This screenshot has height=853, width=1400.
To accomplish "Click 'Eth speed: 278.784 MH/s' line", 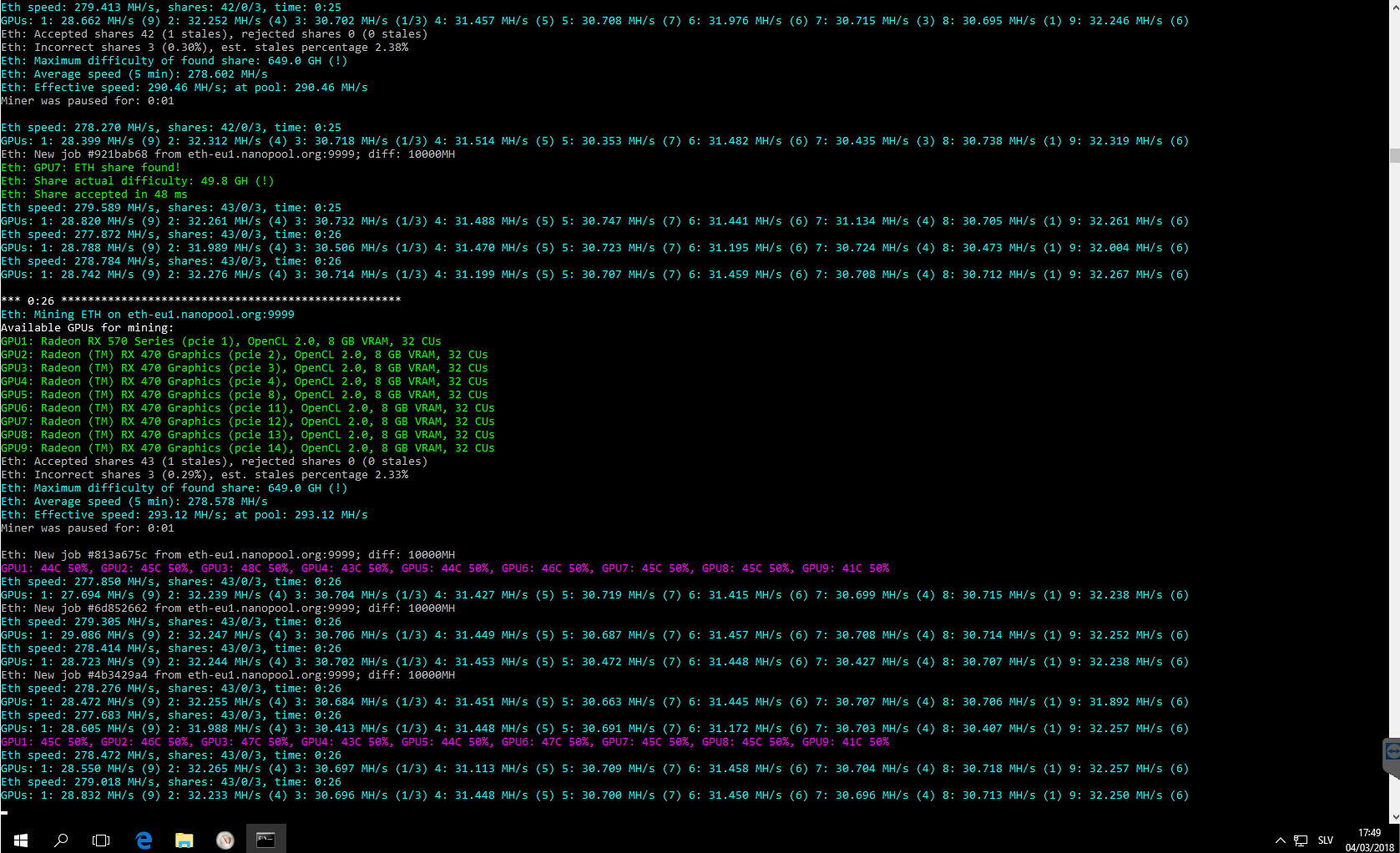I will pyautogui.click(x=171, y=261).
